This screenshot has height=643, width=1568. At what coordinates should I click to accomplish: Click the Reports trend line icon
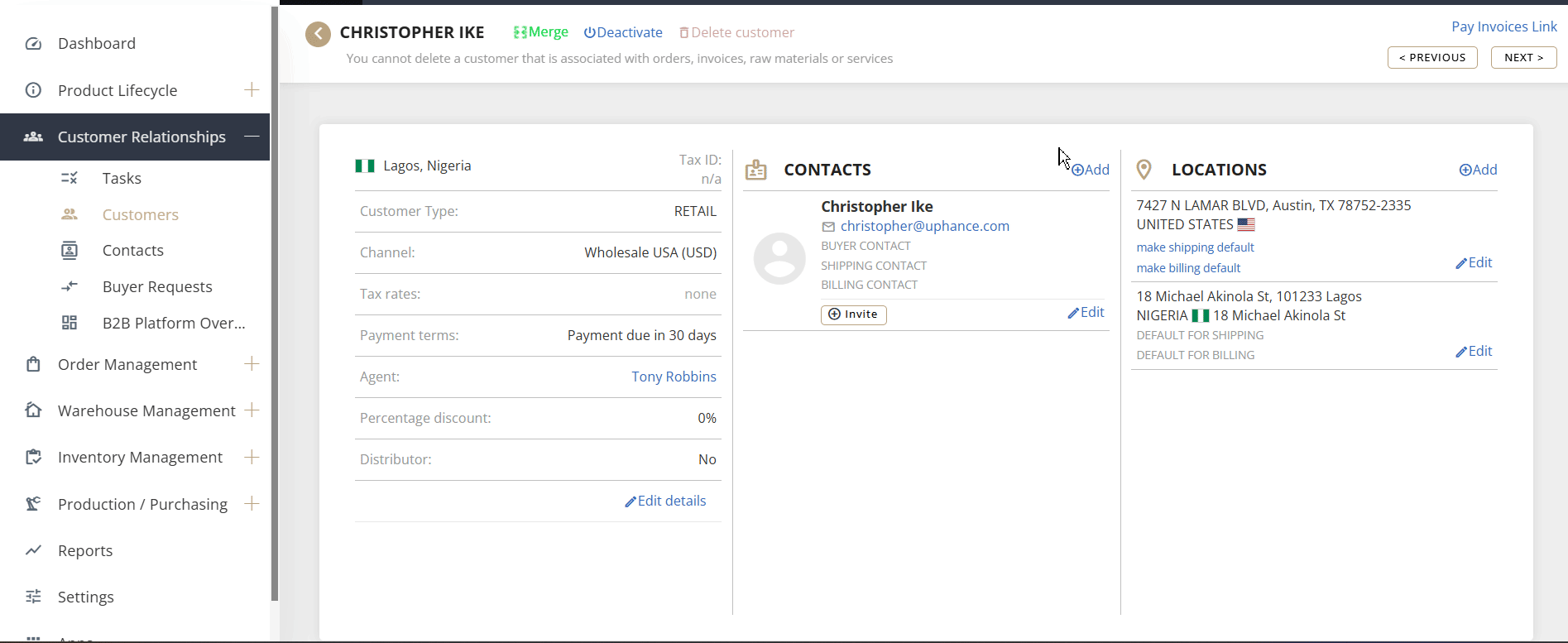tap(33, 550)
